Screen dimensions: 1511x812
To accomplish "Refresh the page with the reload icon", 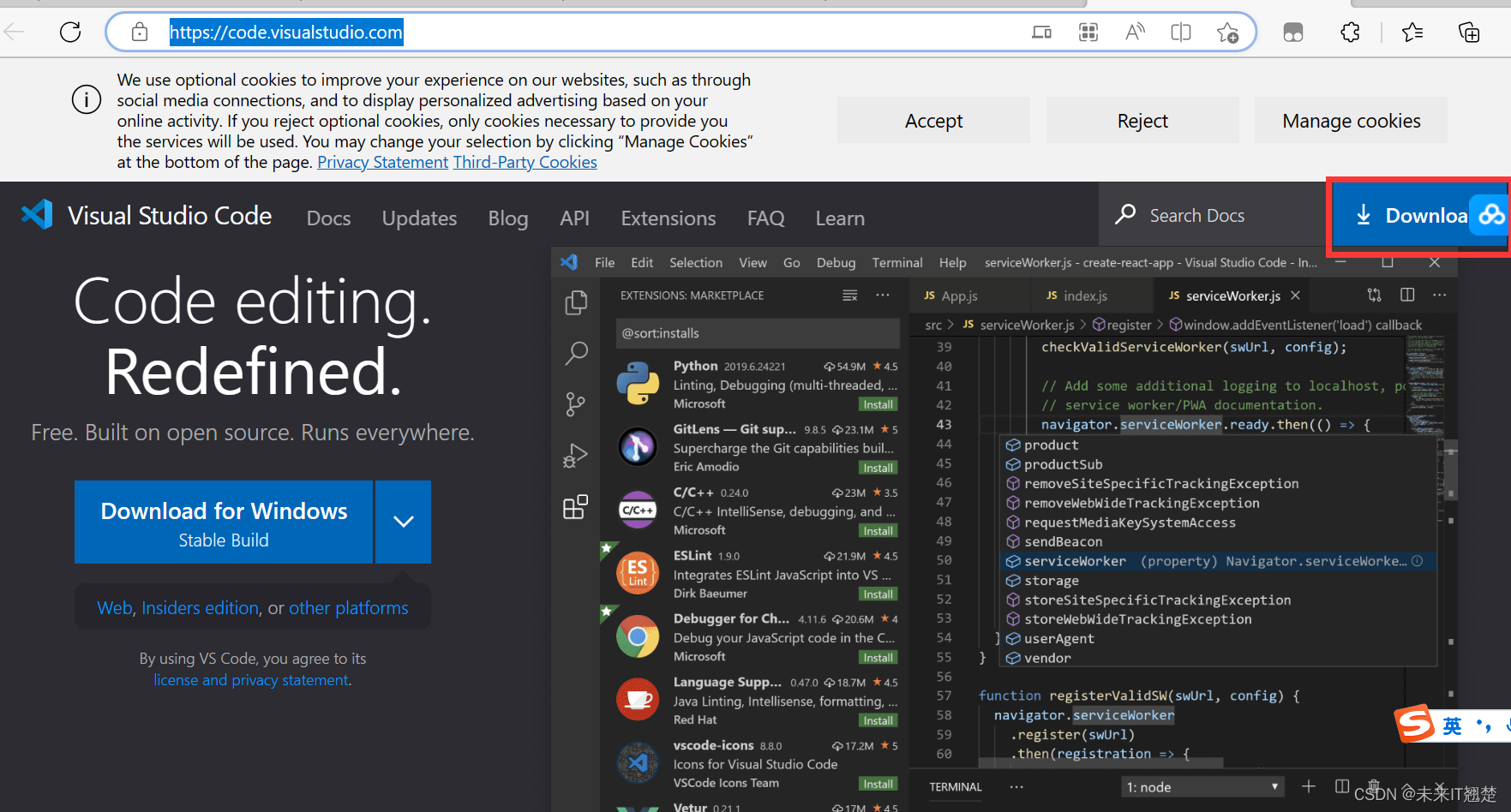I will point(70,33).
